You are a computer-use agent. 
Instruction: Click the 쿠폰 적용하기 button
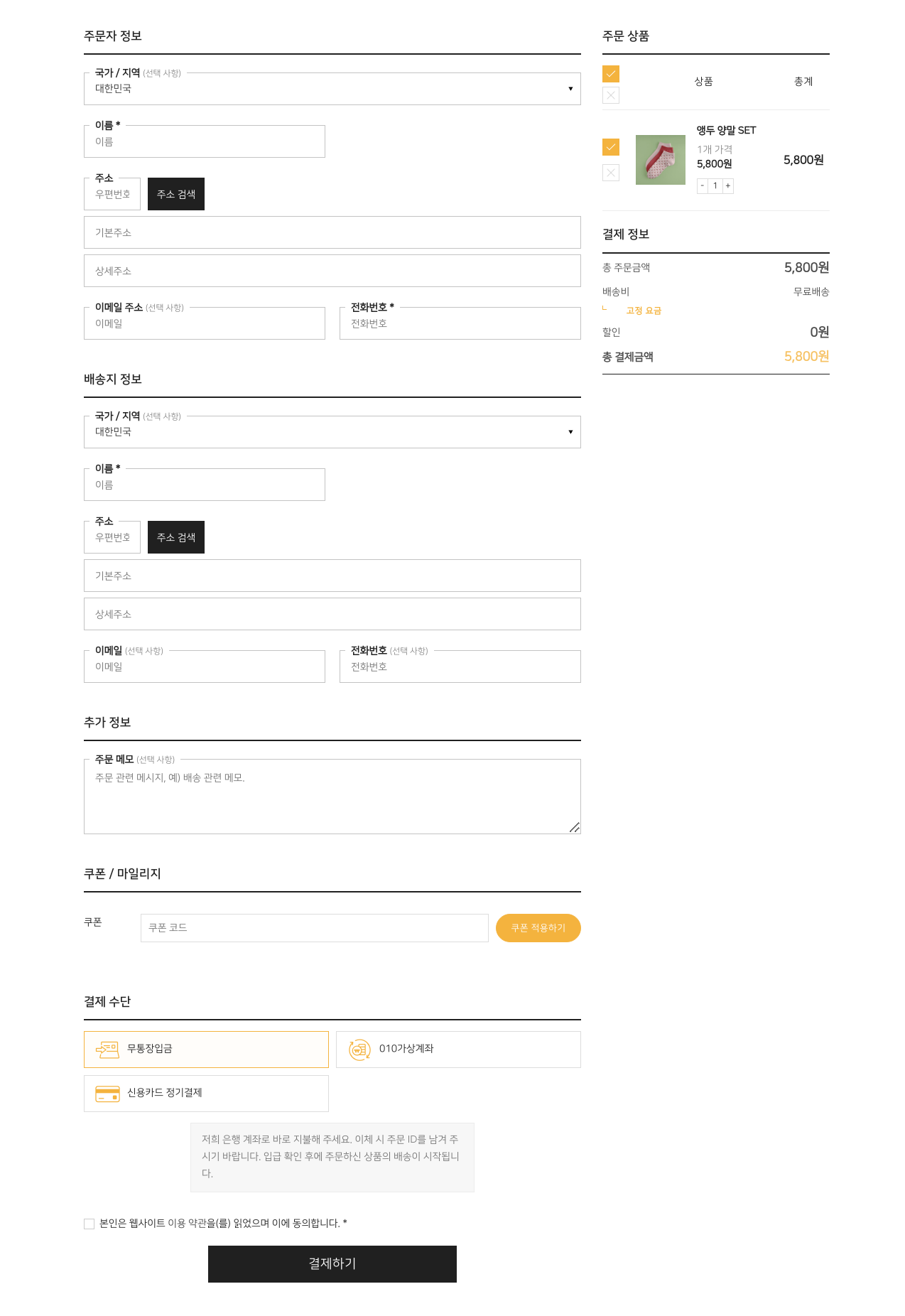point(538,928)
